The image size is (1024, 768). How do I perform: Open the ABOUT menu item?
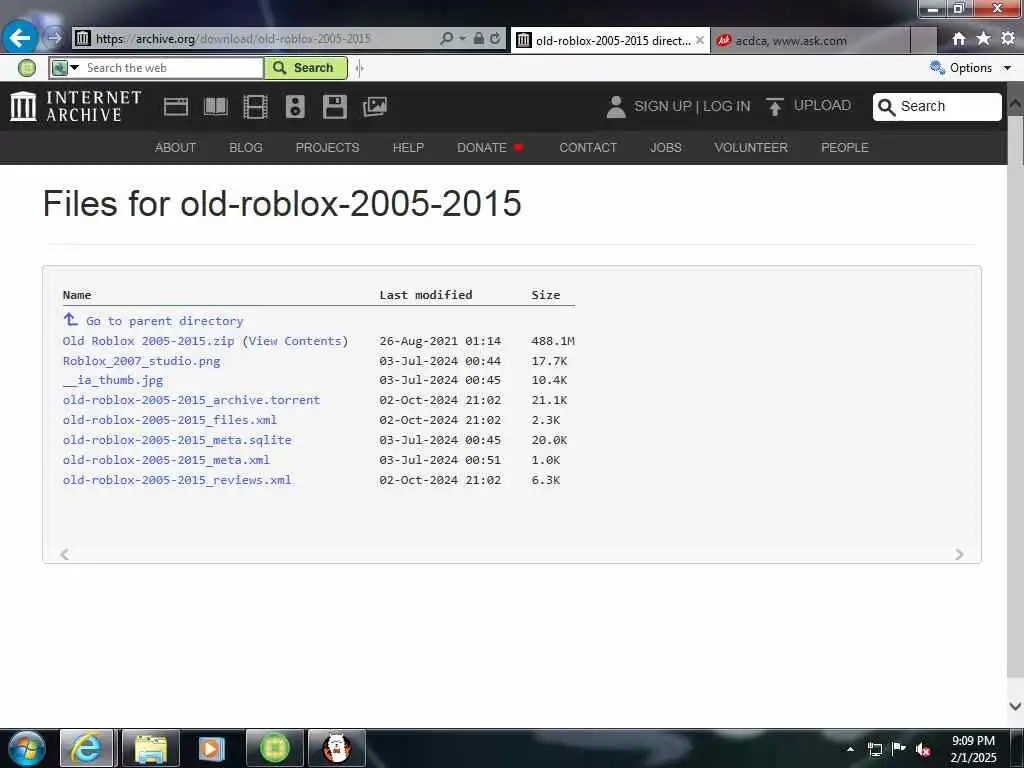175,148
